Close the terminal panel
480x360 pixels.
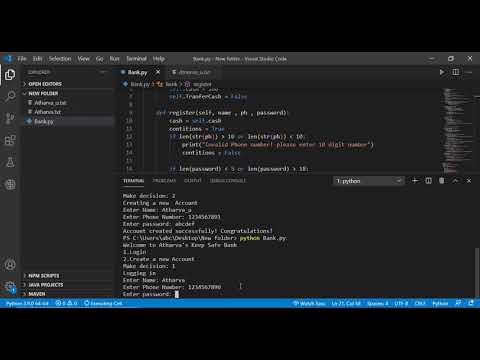[x=469, y=181]
